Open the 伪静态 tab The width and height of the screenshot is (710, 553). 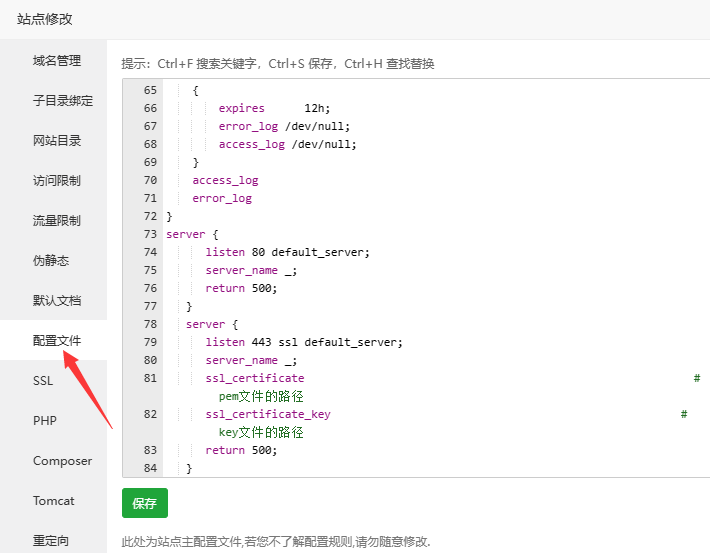click(50, 261)
